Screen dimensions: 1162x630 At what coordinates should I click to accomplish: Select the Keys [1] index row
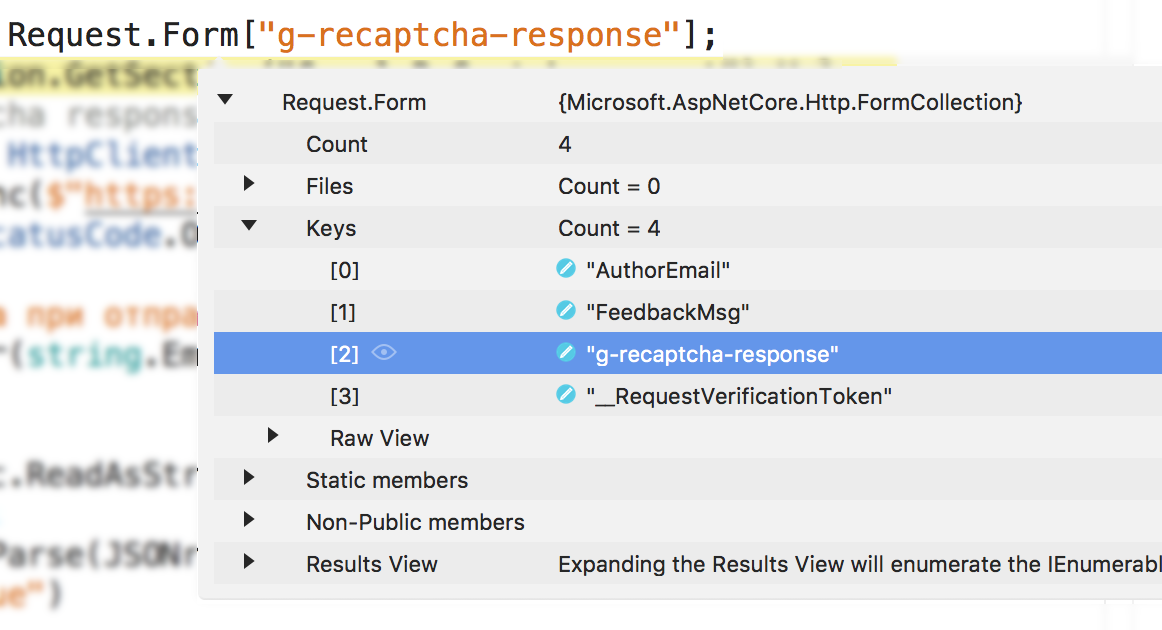pos(342,313)
